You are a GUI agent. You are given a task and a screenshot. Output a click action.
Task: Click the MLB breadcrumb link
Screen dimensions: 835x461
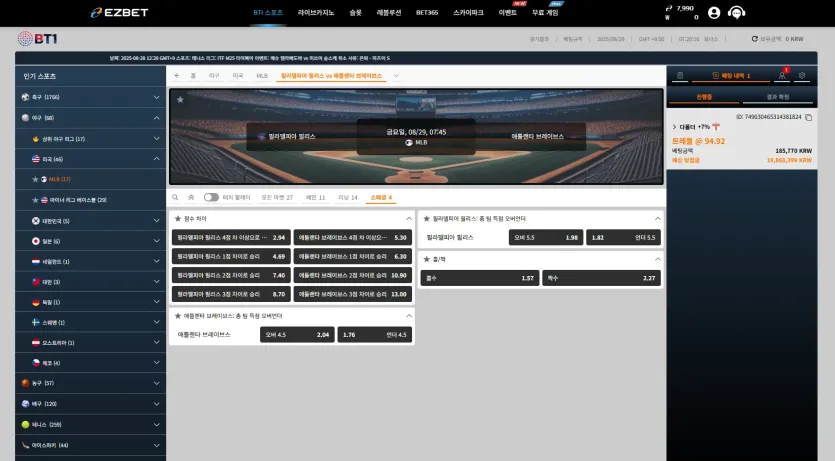click(x=262, y=76)
